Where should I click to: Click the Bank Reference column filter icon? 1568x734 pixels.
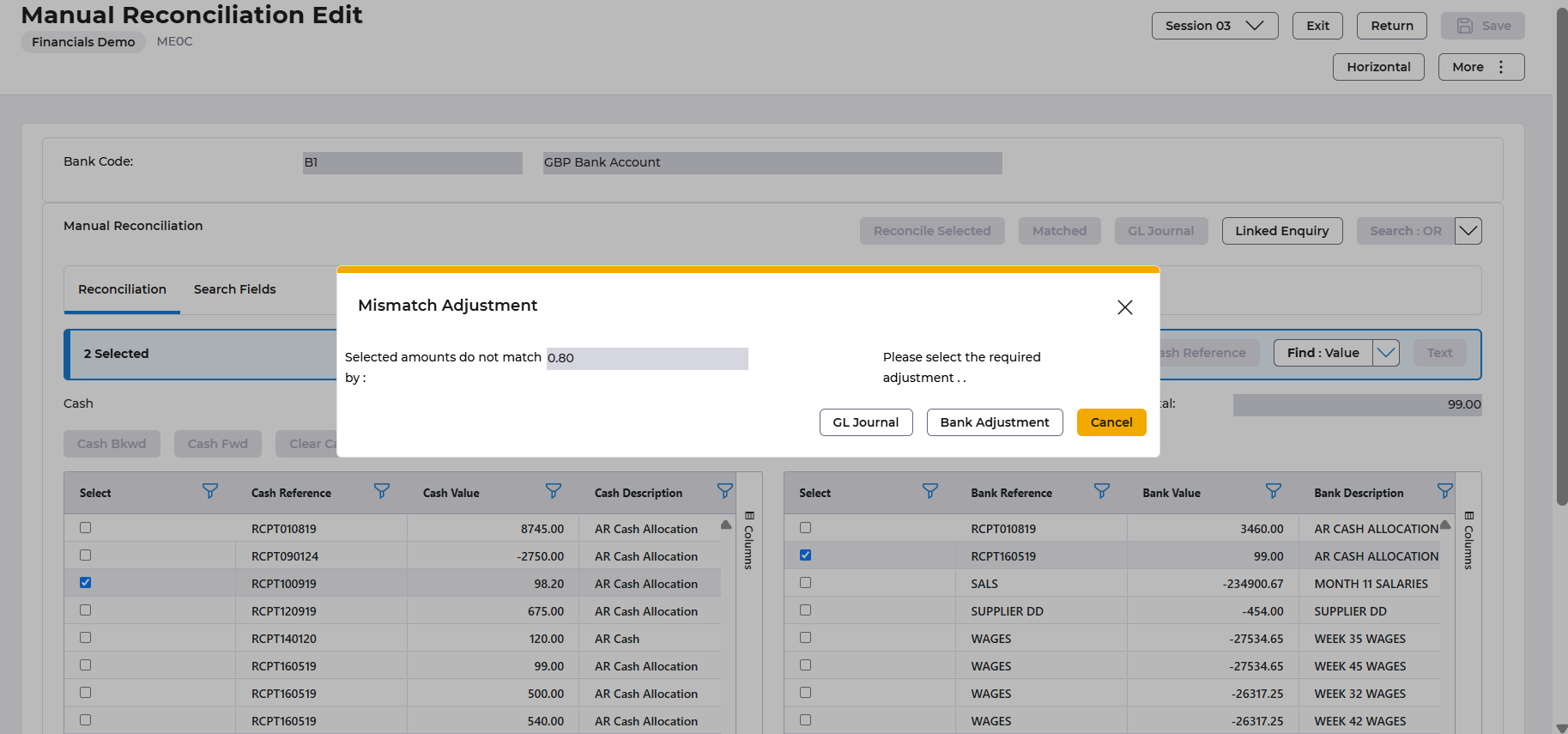1102,491
